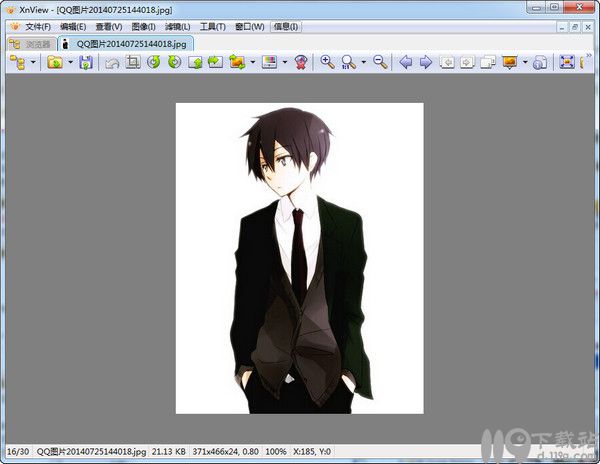Minimize the inner document window
The image size is (600, 464).
562,27
